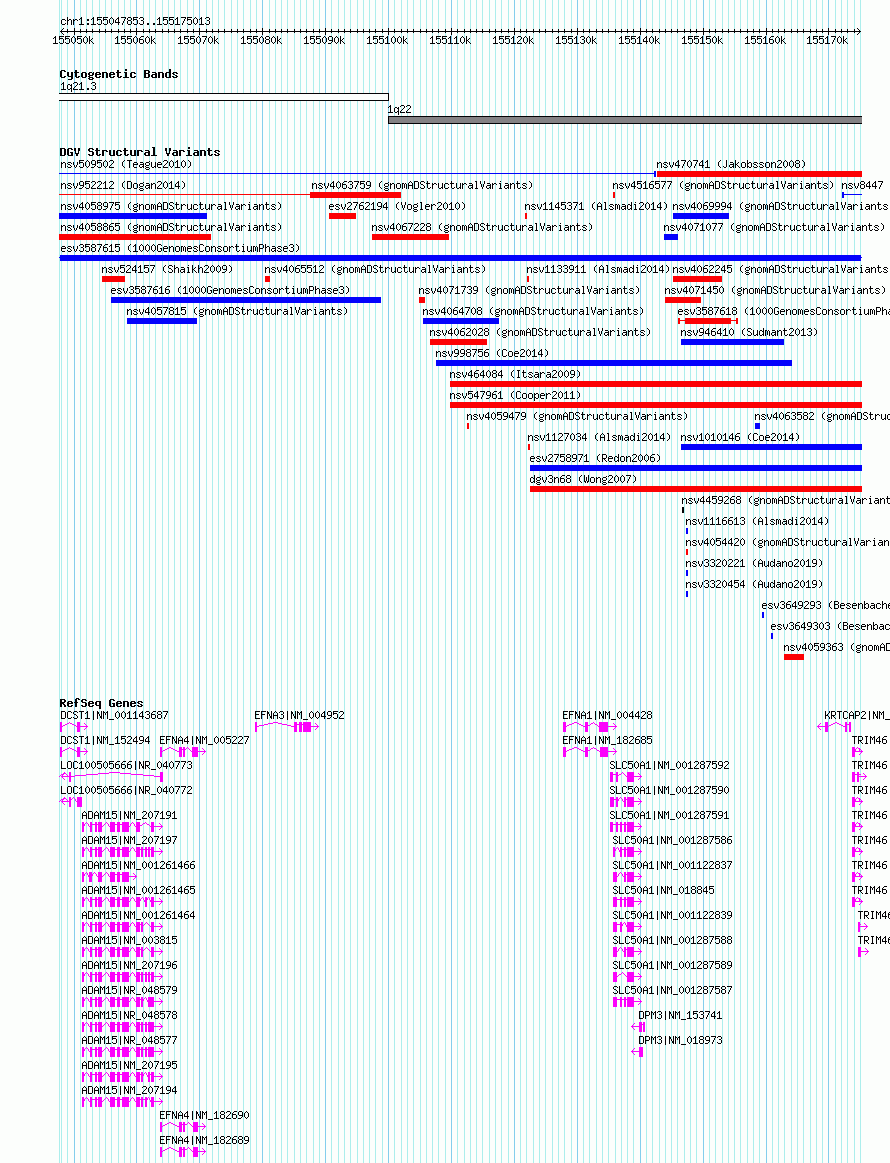Open the DCST1|NM_001143687 gene label
Screen dimensions: 890x1163
coord(114,715)
